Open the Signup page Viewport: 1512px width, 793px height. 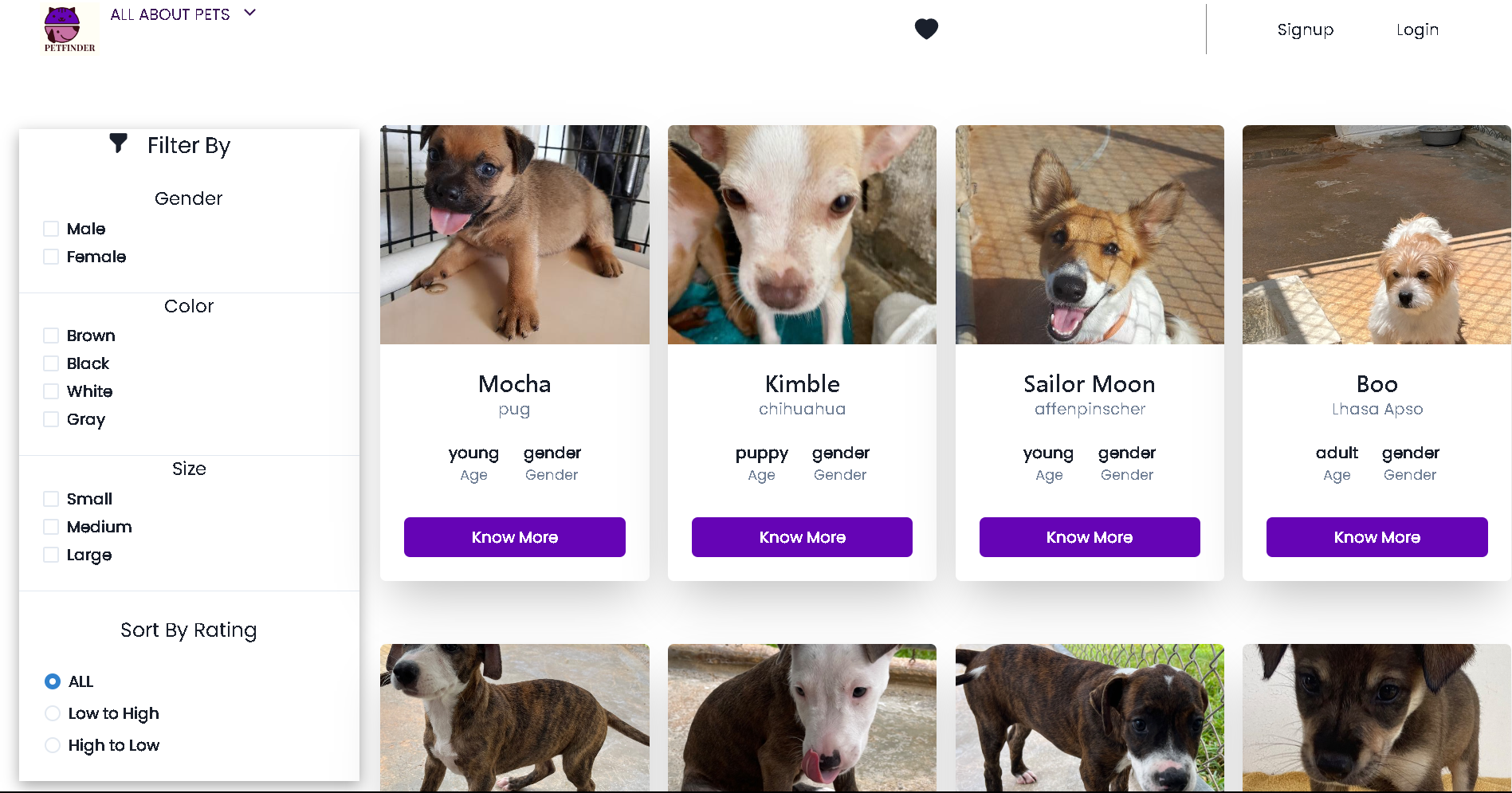tap(1306, 29)
